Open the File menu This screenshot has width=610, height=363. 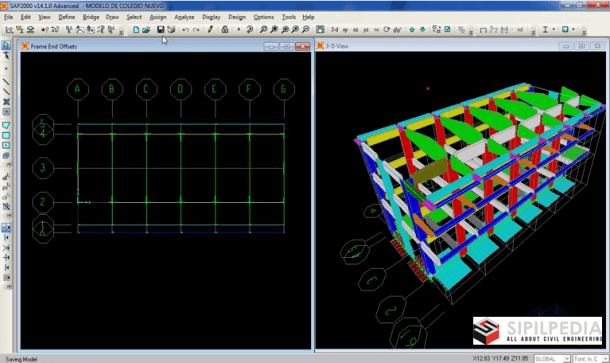tap(9, 17)
